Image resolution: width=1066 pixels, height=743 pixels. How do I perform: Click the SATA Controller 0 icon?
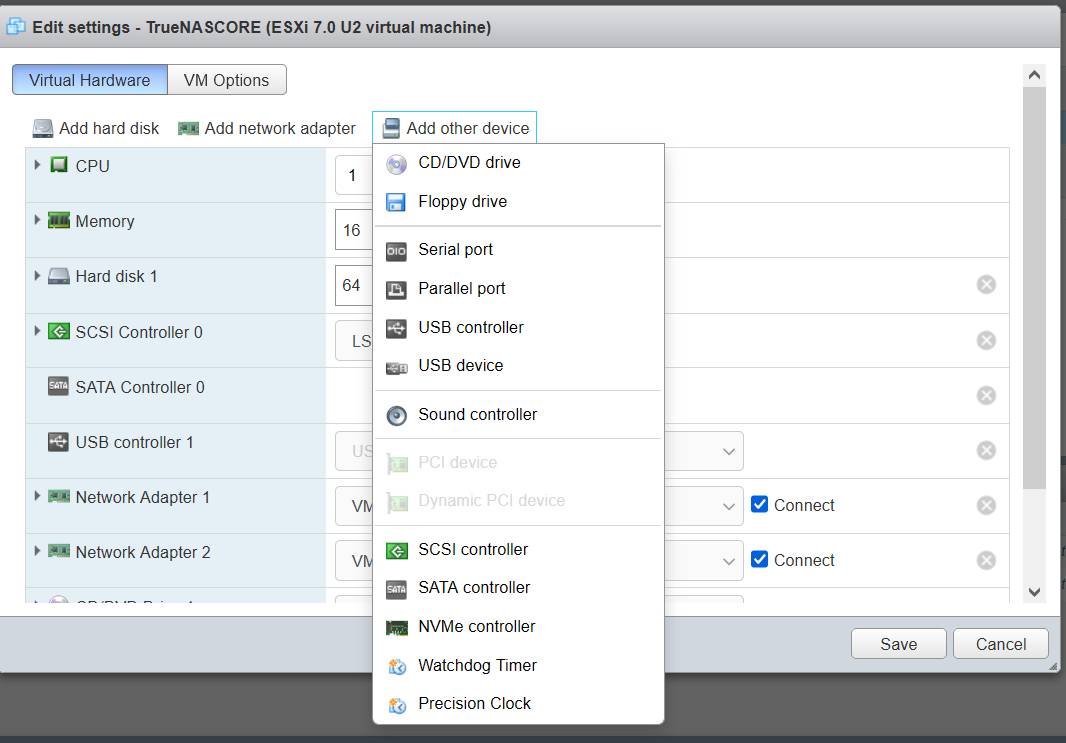[x=58, y=386]
